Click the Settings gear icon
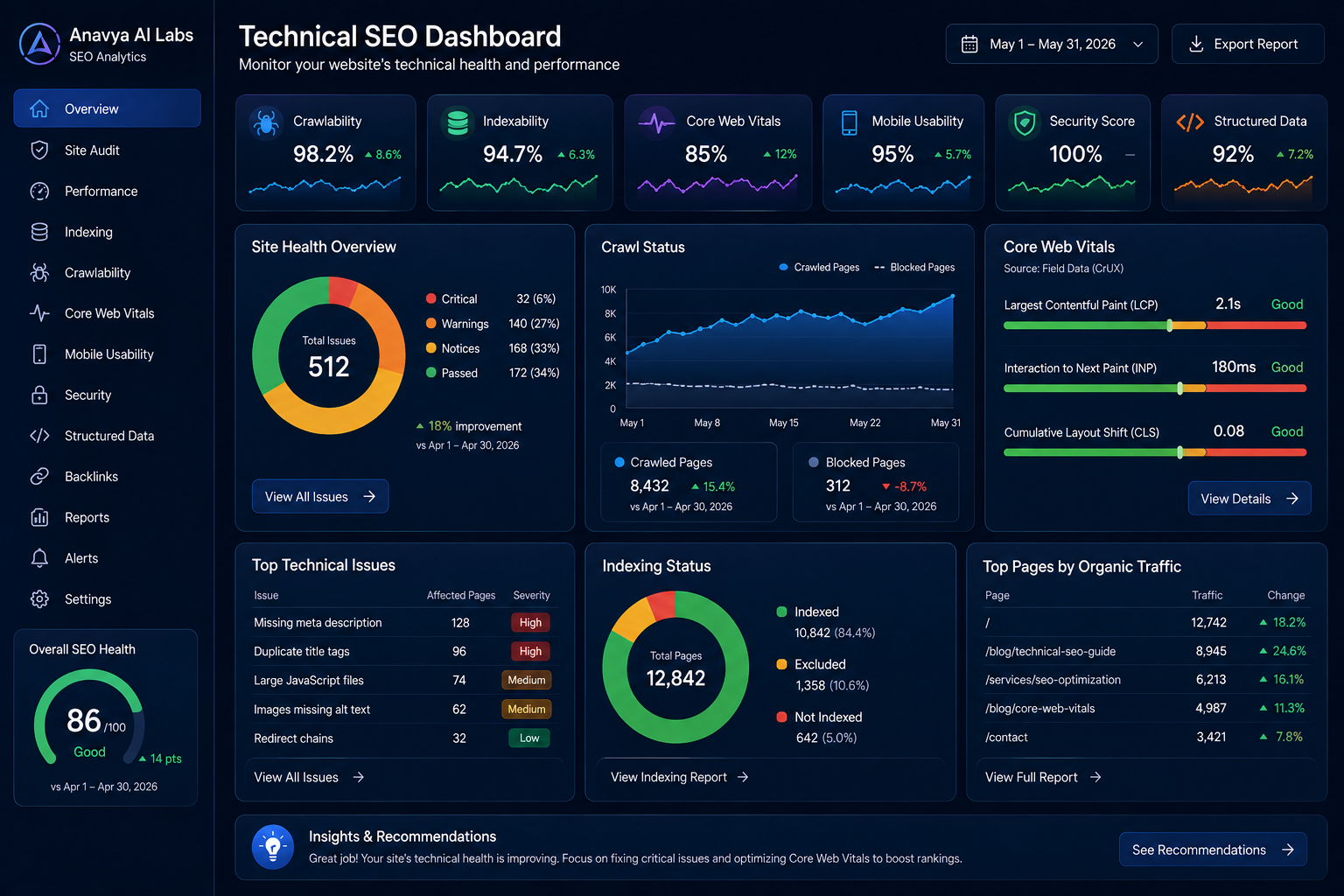 tap(39, 598)
